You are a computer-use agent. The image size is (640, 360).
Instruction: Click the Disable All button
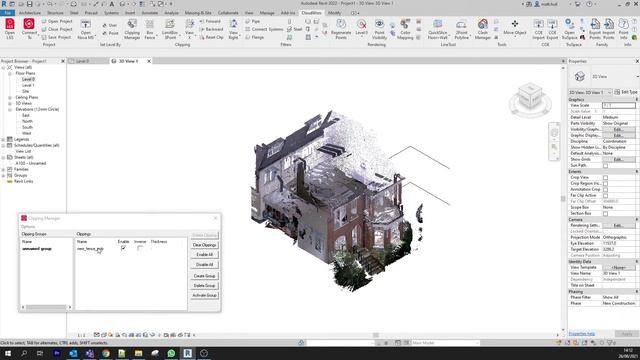coord(204,264)
